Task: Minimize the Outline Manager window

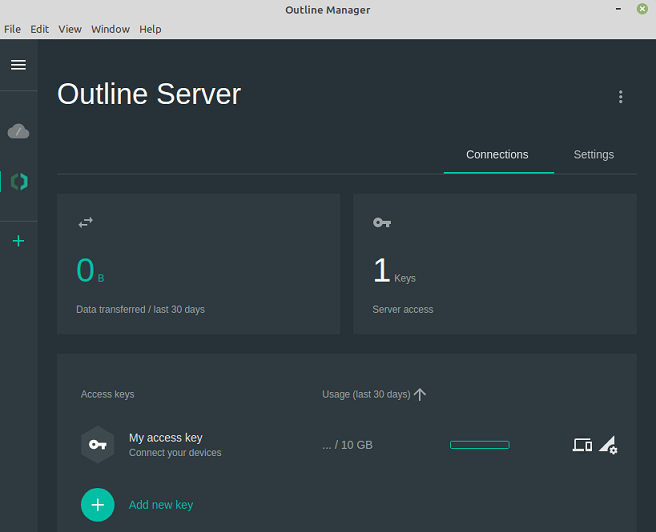Action: coord(618,9)
